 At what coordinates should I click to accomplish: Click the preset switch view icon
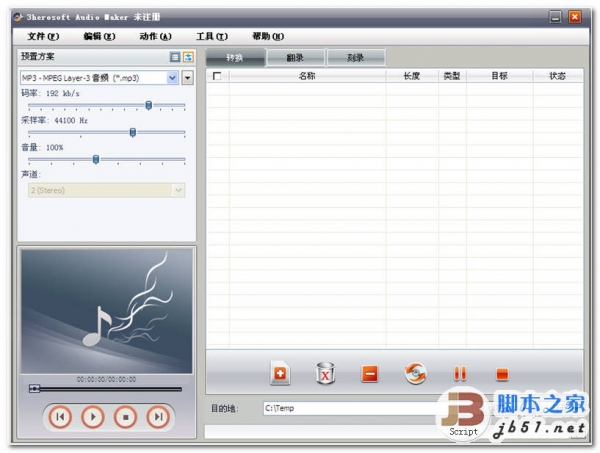coord(188,57)
